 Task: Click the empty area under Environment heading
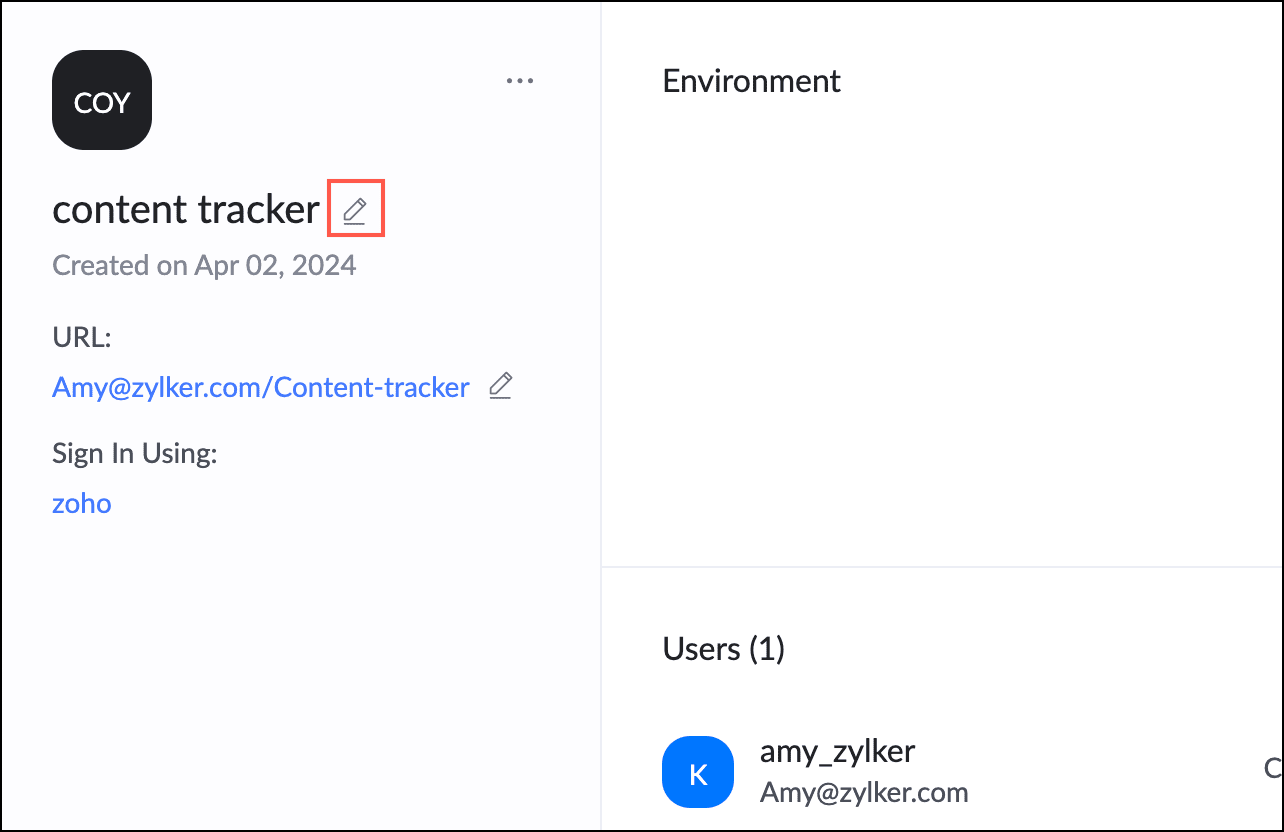coord(940,330)
